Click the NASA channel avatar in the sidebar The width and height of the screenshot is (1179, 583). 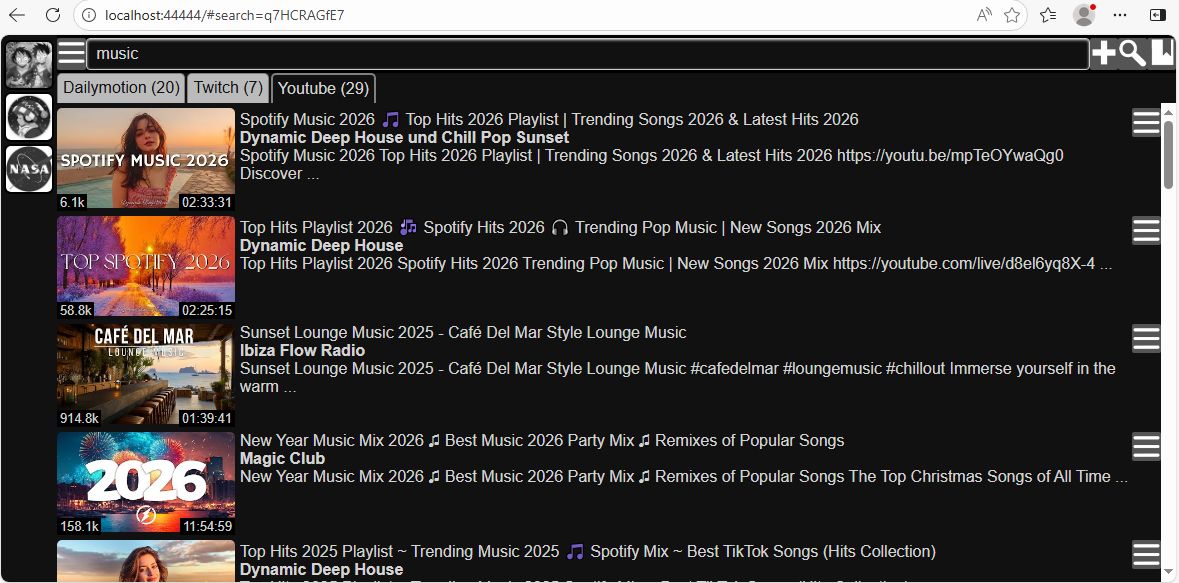point(29,168)
